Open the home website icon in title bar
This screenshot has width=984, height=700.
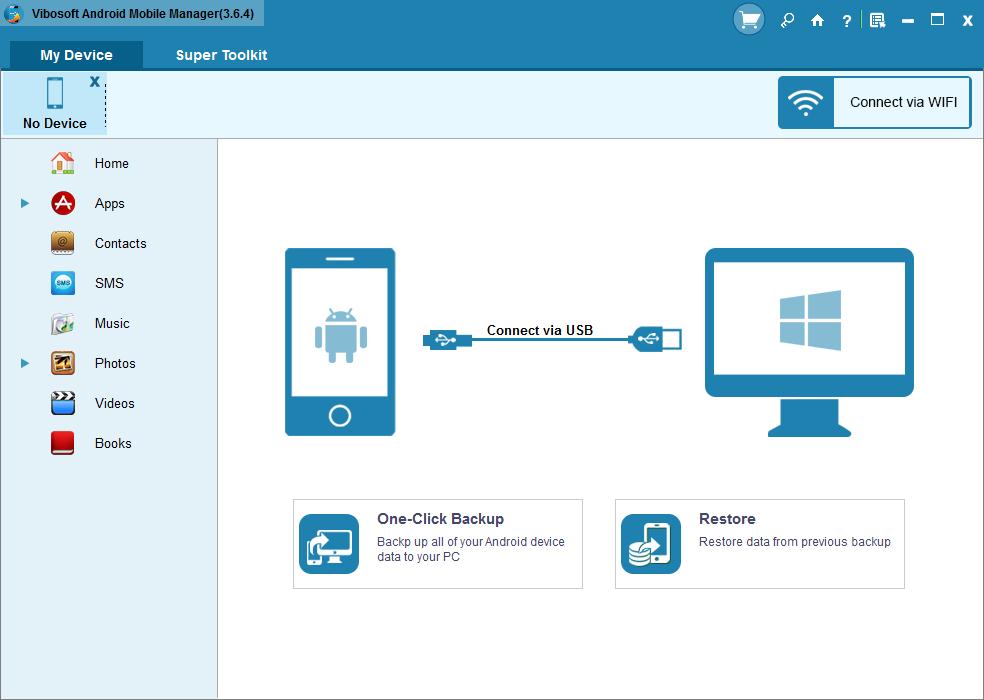click(x=817, y=21)
